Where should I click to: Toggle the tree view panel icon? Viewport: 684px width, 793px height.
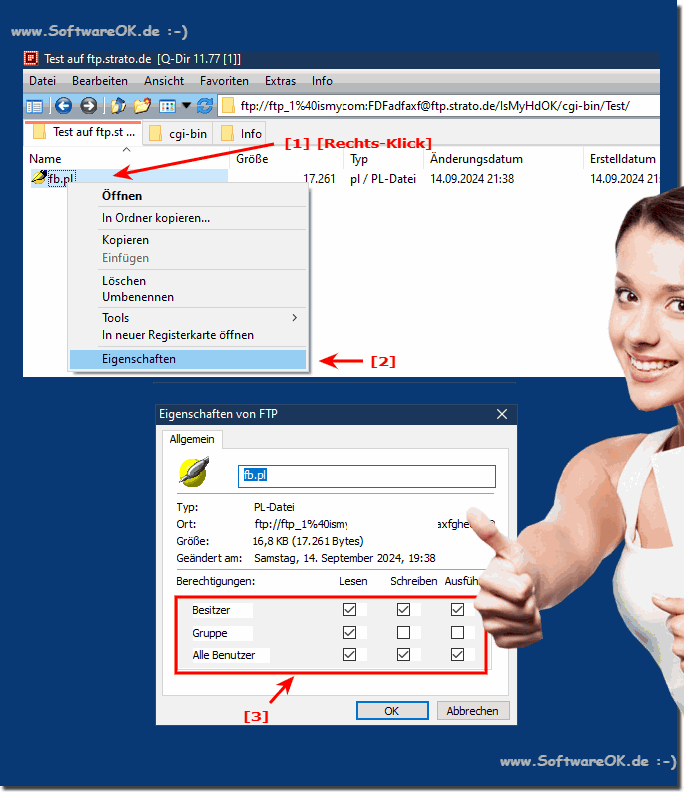click(34, 106)
